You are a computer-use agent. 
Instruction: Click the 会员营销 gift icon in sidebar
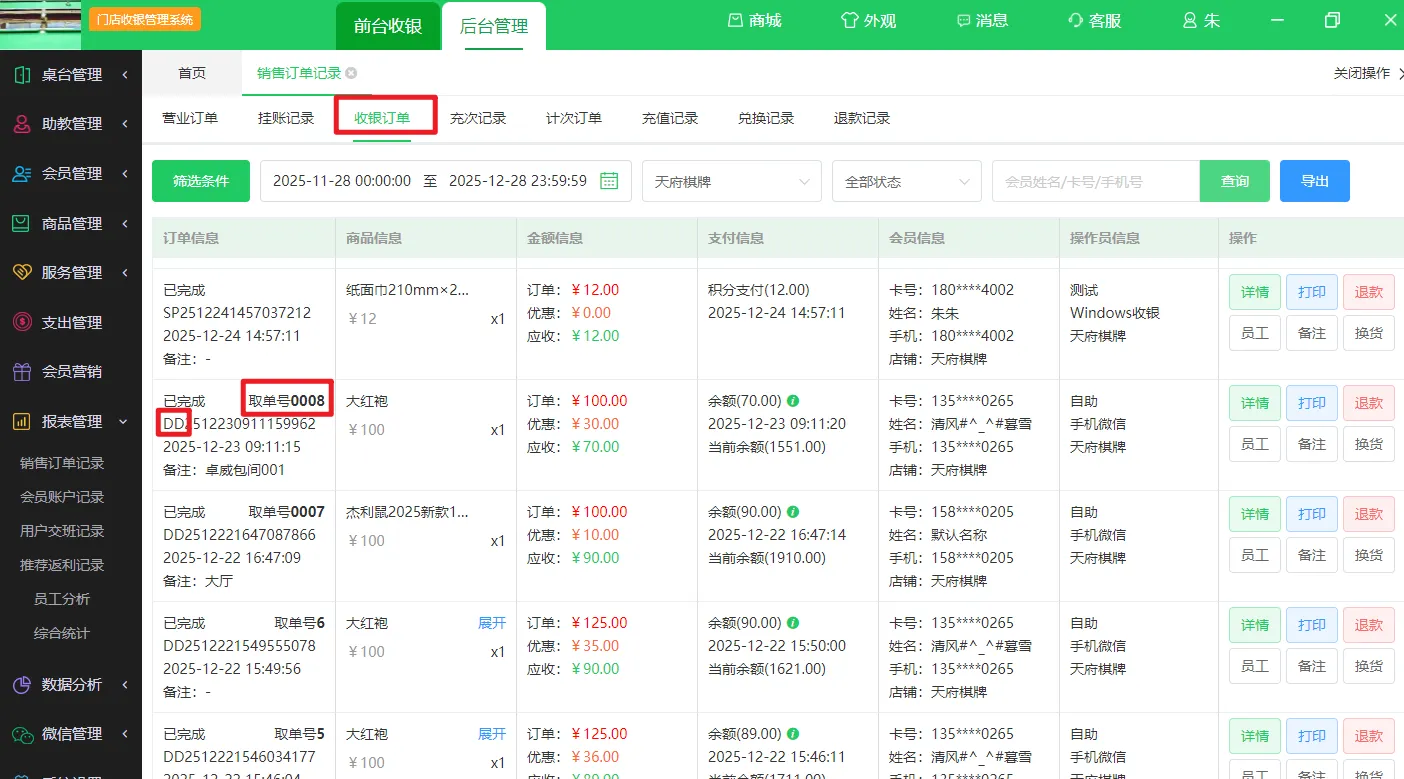tap(22, 372)
